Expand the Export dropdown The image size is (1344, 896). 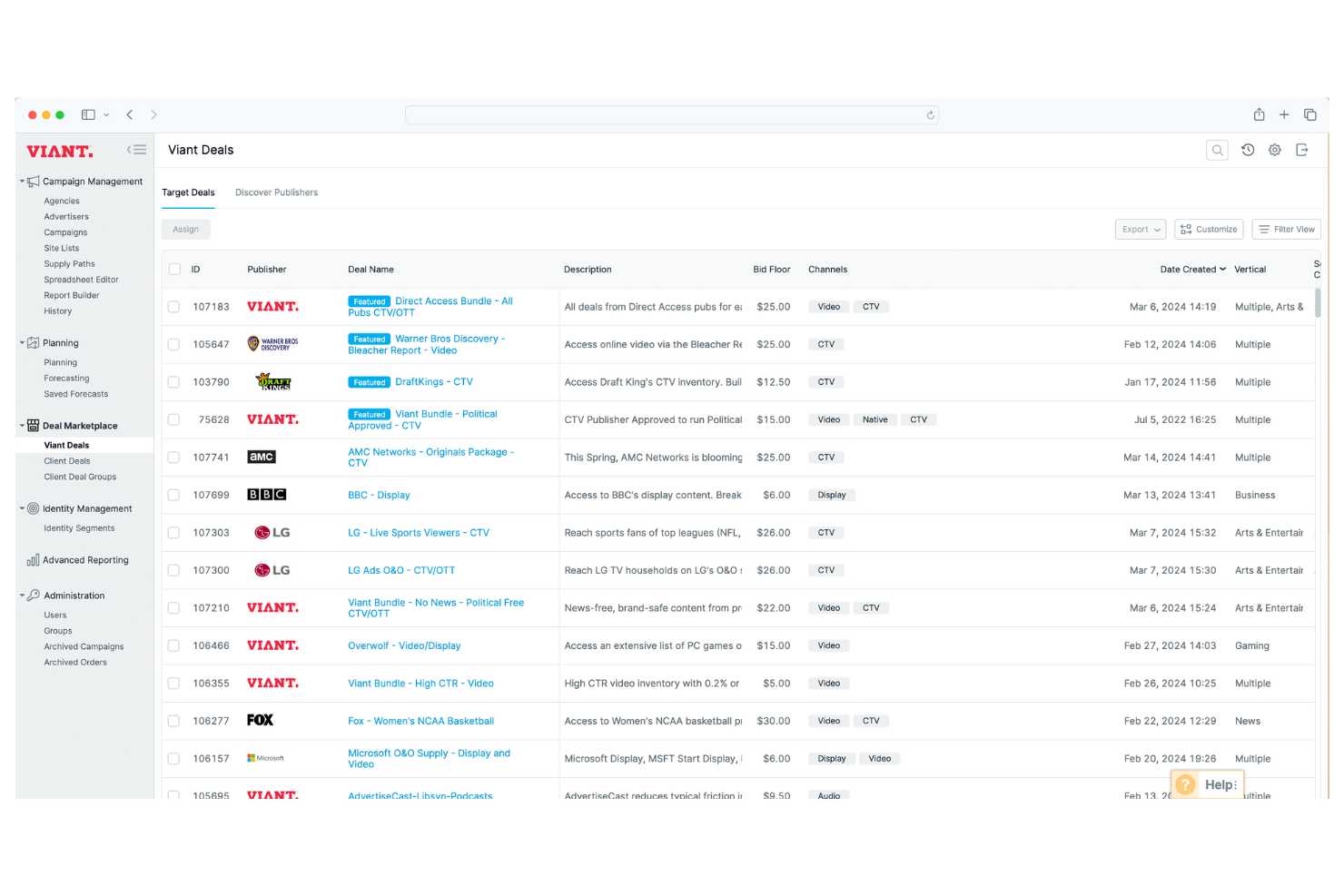1140,229
